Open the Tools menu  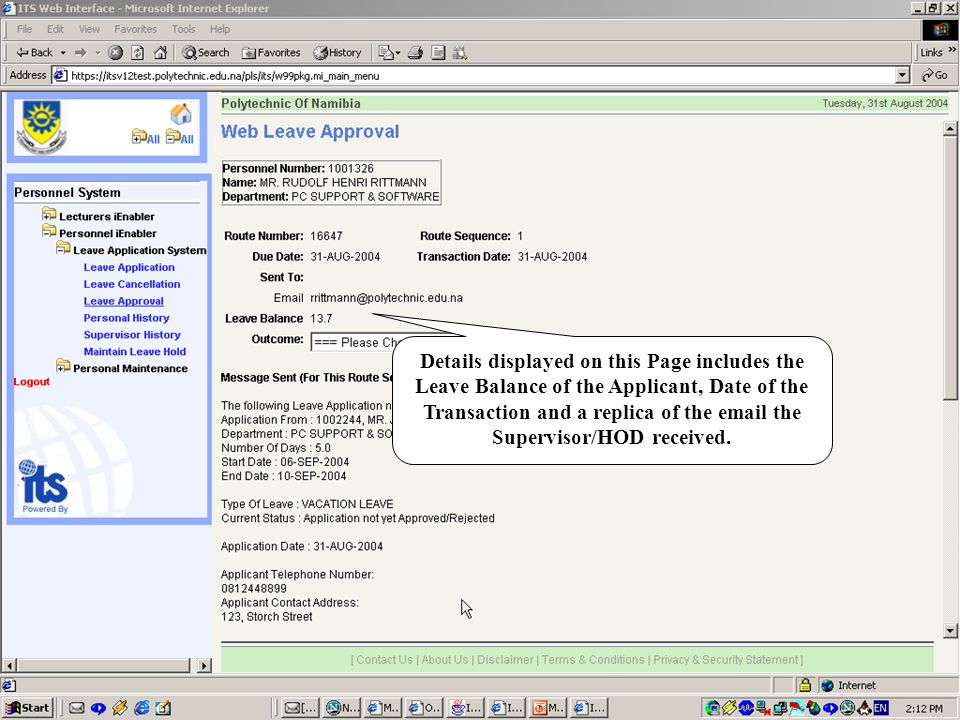[183, 29]
